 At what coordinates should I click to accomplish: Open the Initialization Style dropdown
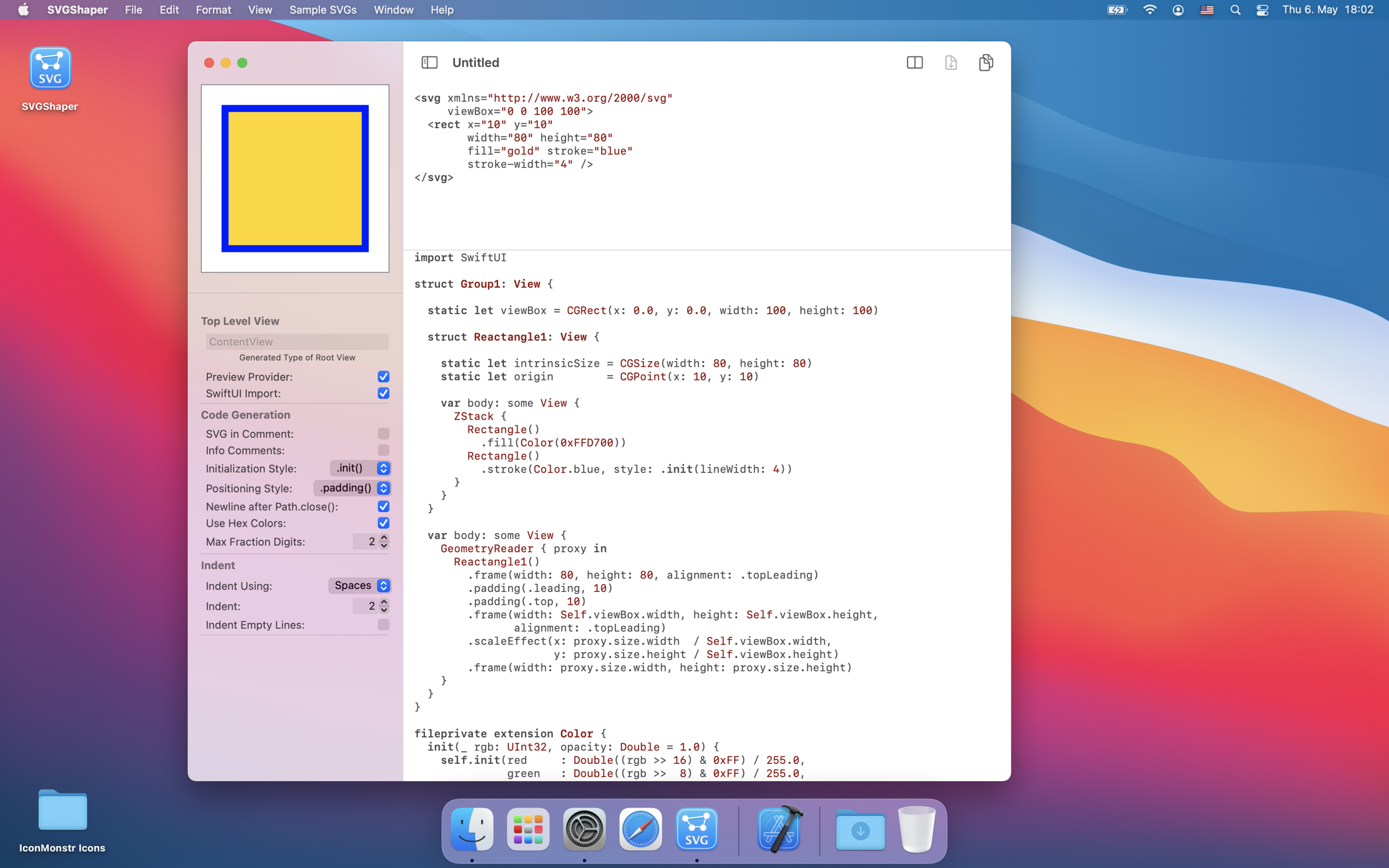[360, 468]
